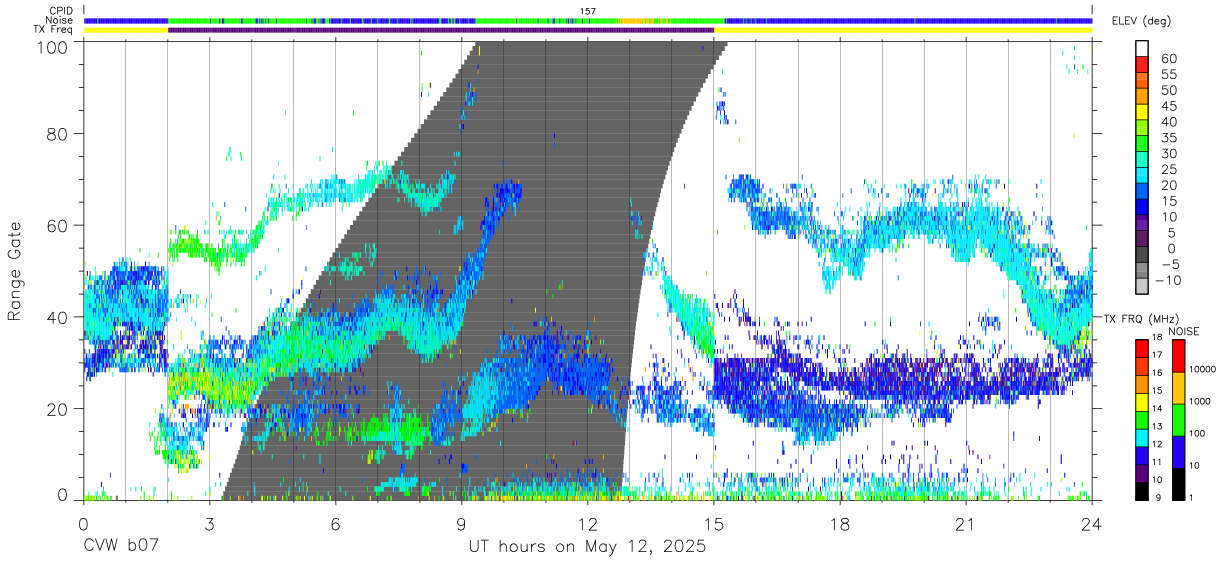The image size is (1228, 567).
Task: Click the blue 15-degree elevation swatch
Action: (x=1144, y=207)
